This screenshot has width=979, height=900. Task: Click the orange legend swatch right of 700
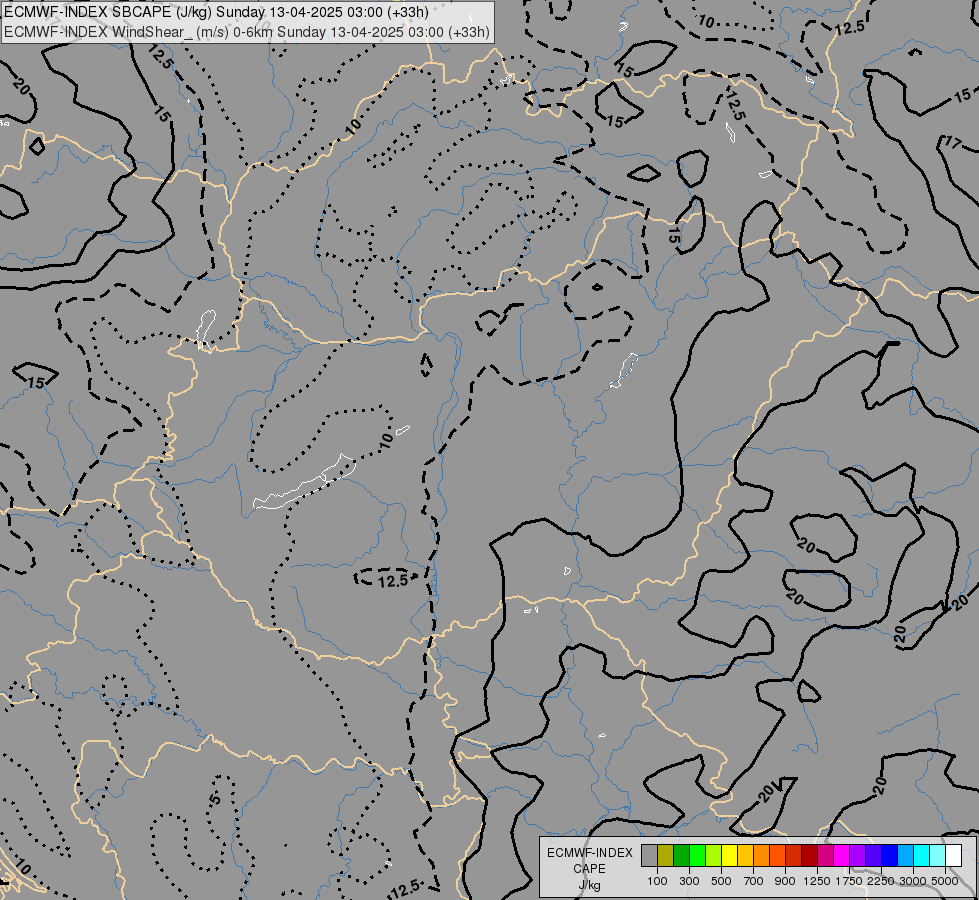pos(762,856)
